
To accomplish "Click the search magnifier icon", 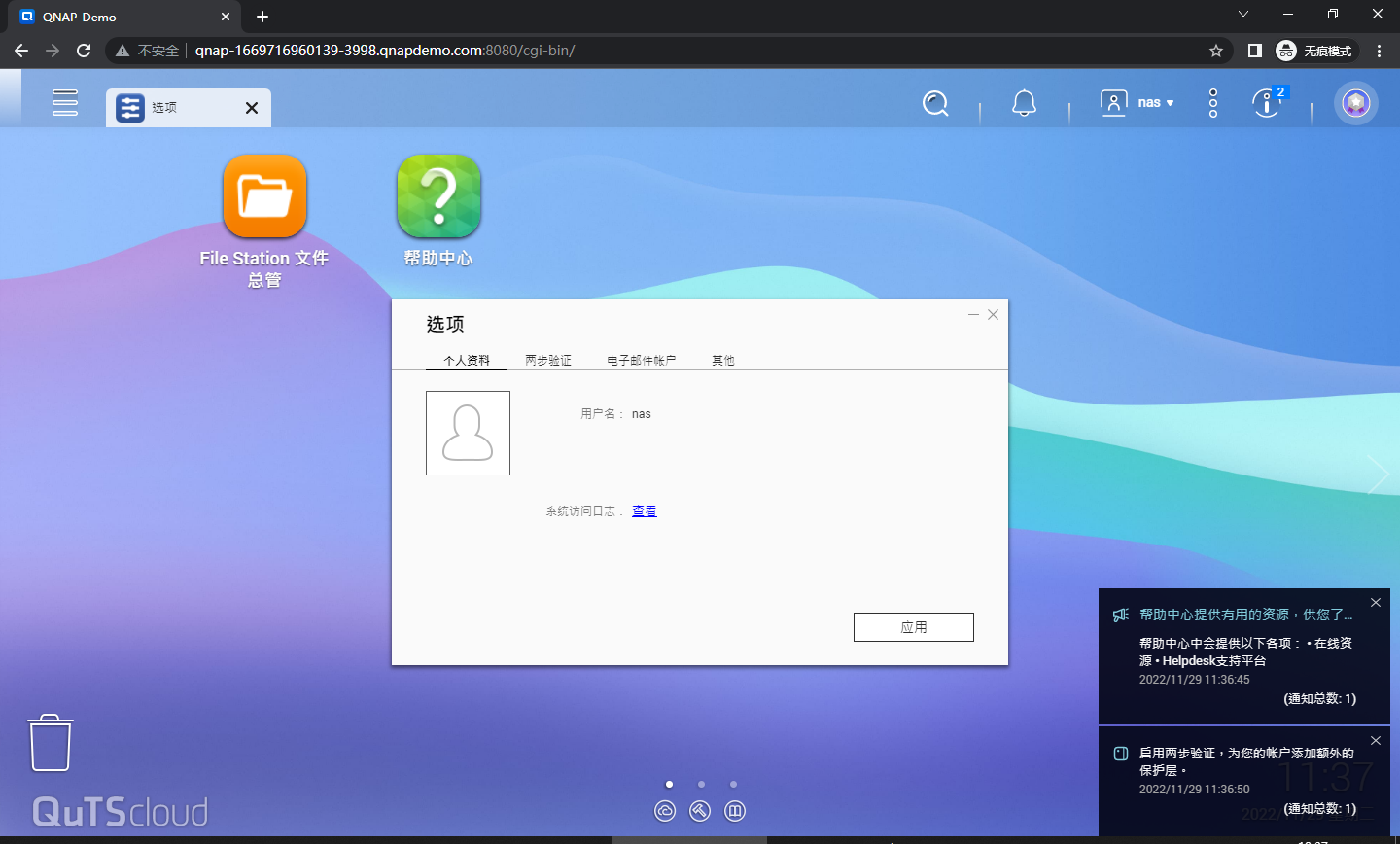I will coord(935,103).
